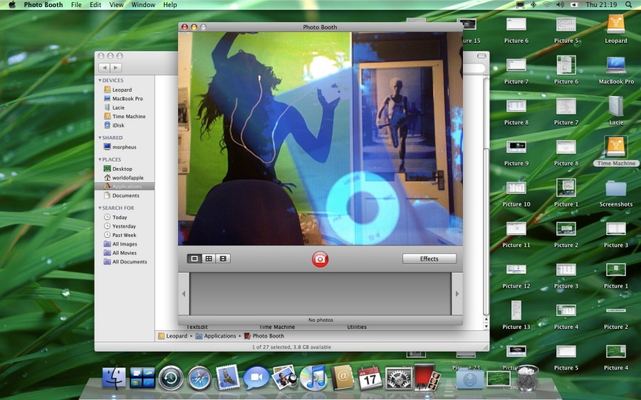Screen dimensions: 641x400
Task: Select iDisk in the Finder sidebar
Action: pyautogui.click(x=118, y=126)
